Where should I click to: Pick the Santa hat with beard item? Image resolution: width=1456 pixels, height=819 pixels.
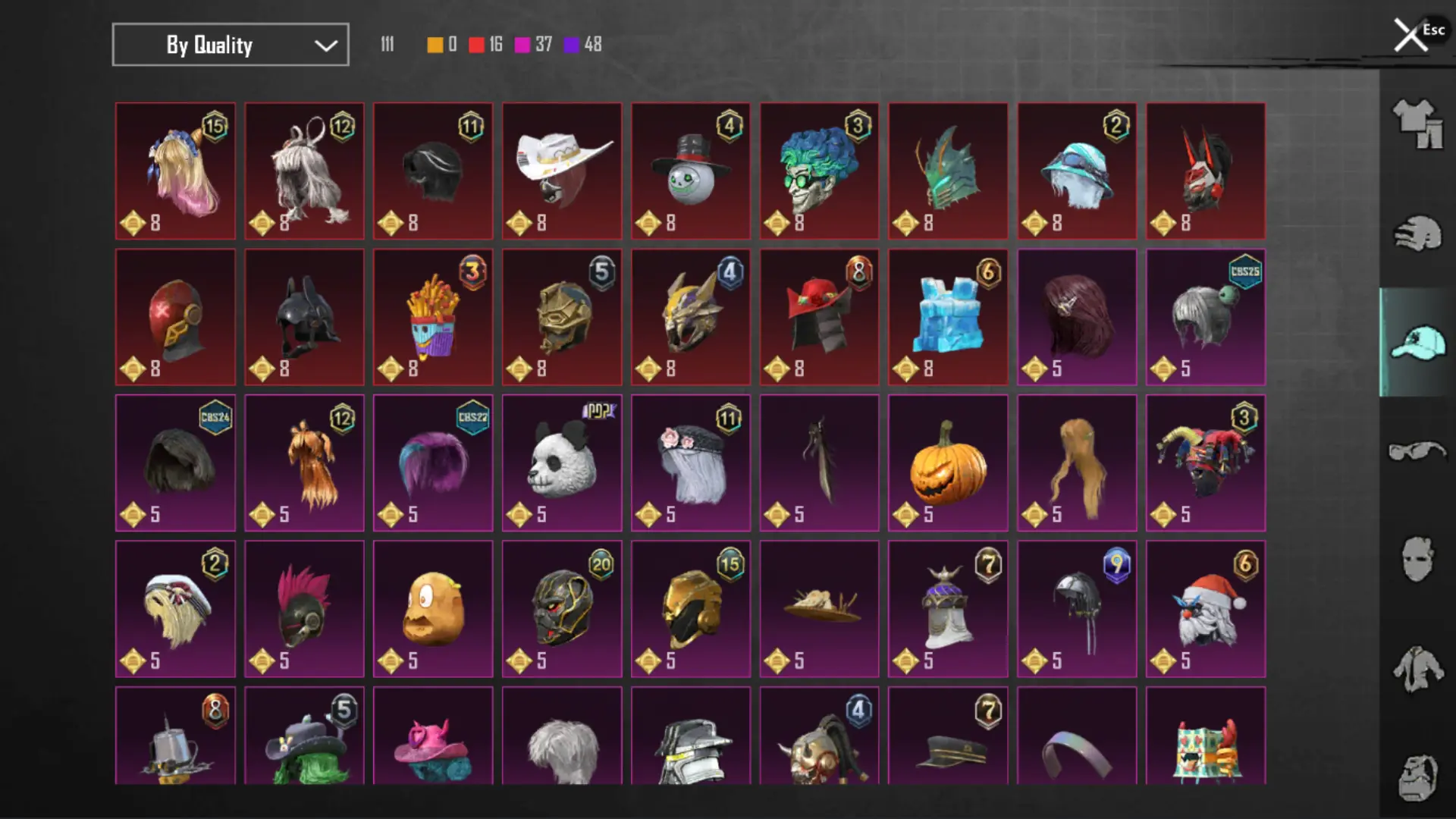click(1206, 609)
